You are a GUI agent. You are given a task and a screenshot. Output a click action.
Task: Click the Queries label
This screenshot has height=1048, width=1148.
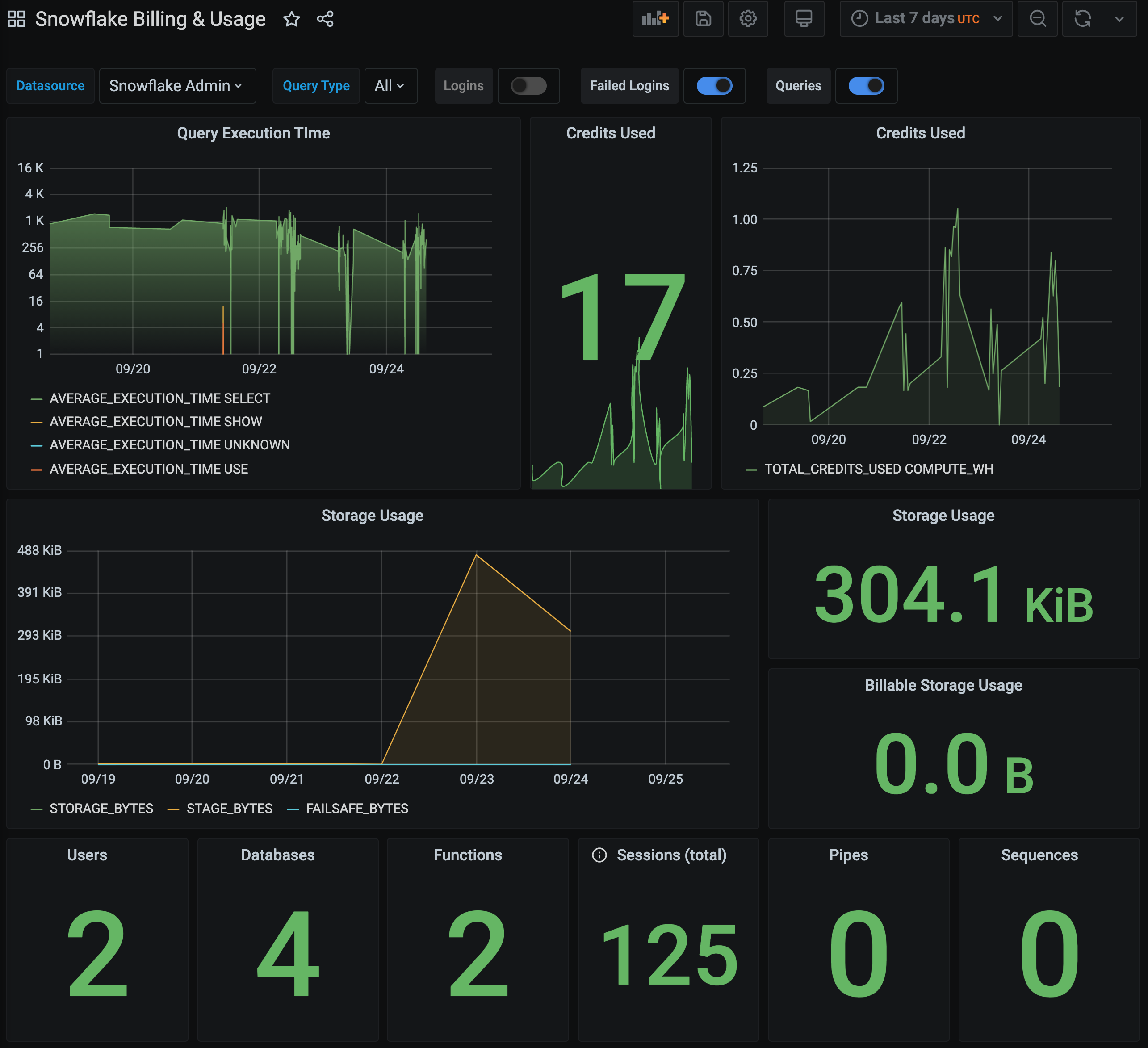coord(798,86)
